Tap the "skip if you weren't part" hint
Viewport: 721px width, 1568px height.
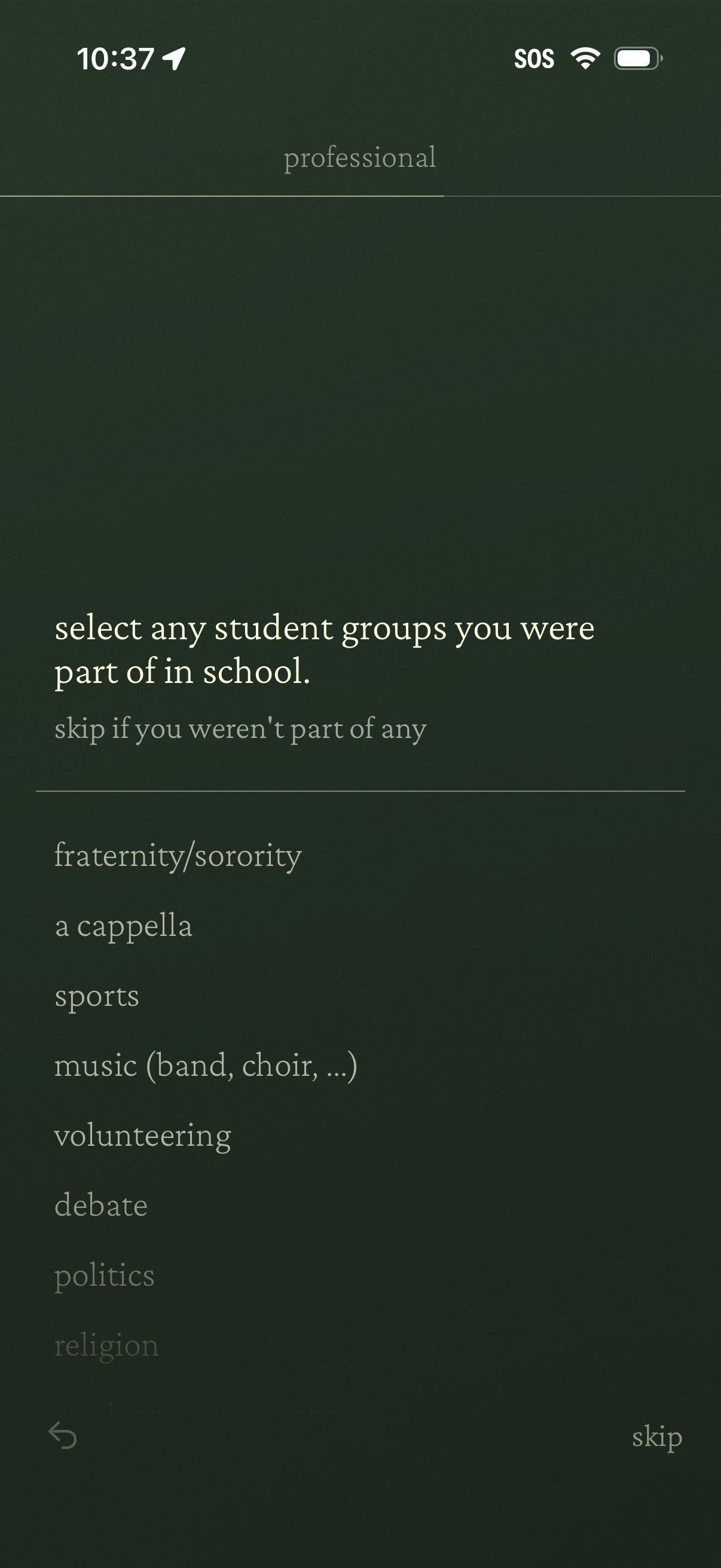(x=240, y=728)
